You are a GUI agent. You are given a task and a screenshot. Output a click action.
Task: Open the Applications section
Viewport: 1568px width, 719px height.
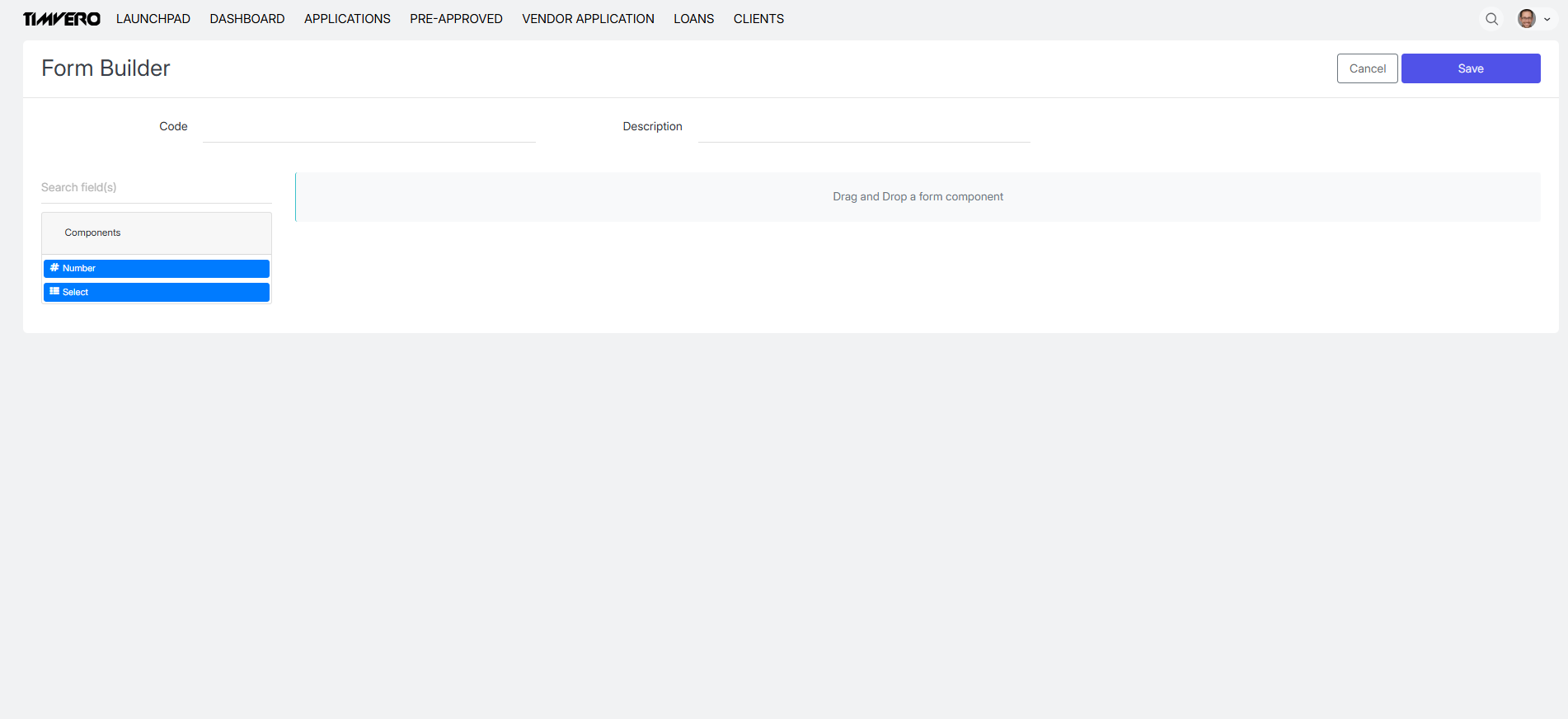[x=347, y=19]
